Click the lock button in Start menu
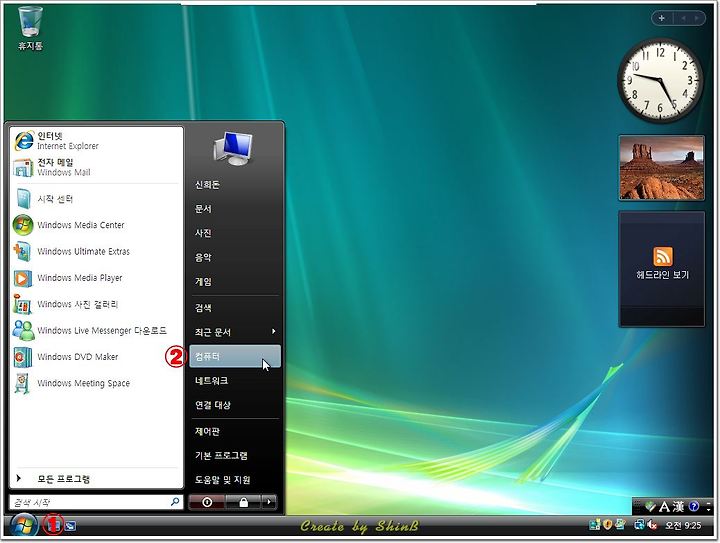Viewport: 720px width, 543px height. tap(243, 502)
